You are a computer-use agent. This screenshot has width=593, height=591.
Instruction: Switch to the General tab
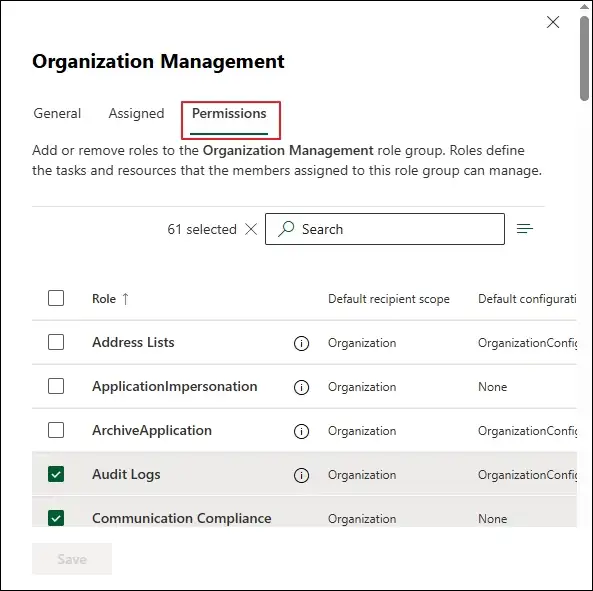(57, 113)
